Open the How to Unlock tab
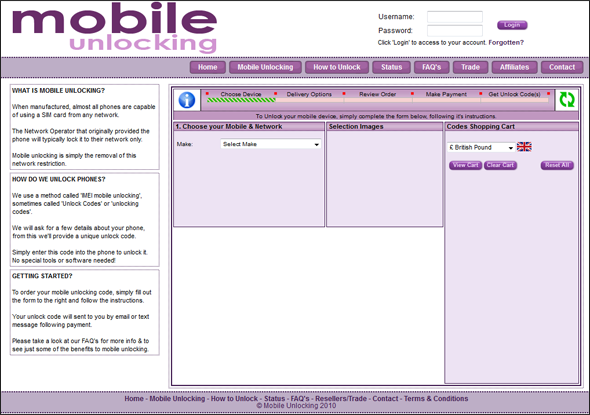Screen dimensions: 590x415 click(x=337, y=67)
